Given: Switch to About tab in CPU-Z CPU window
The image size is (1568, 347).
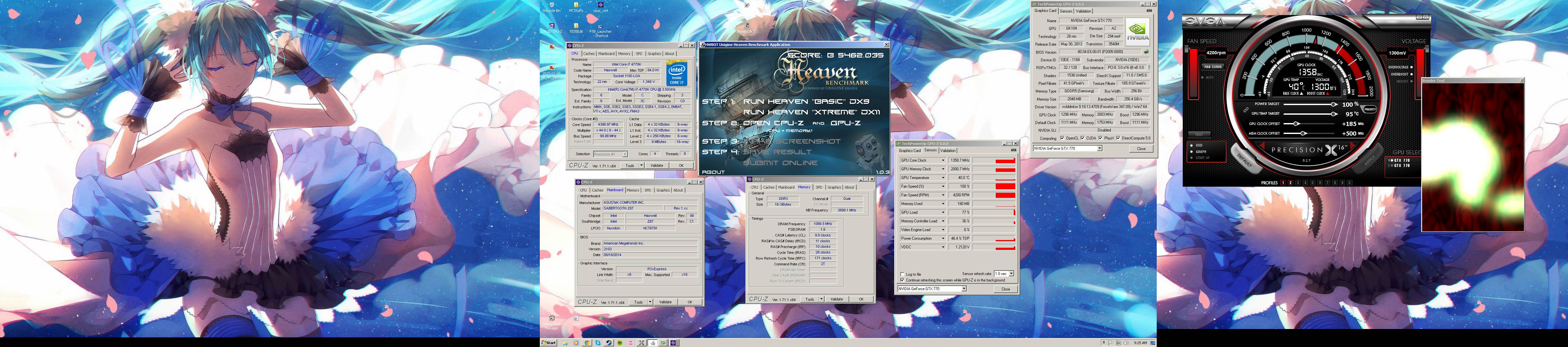Looking at the screenshot, I should 670,54.
